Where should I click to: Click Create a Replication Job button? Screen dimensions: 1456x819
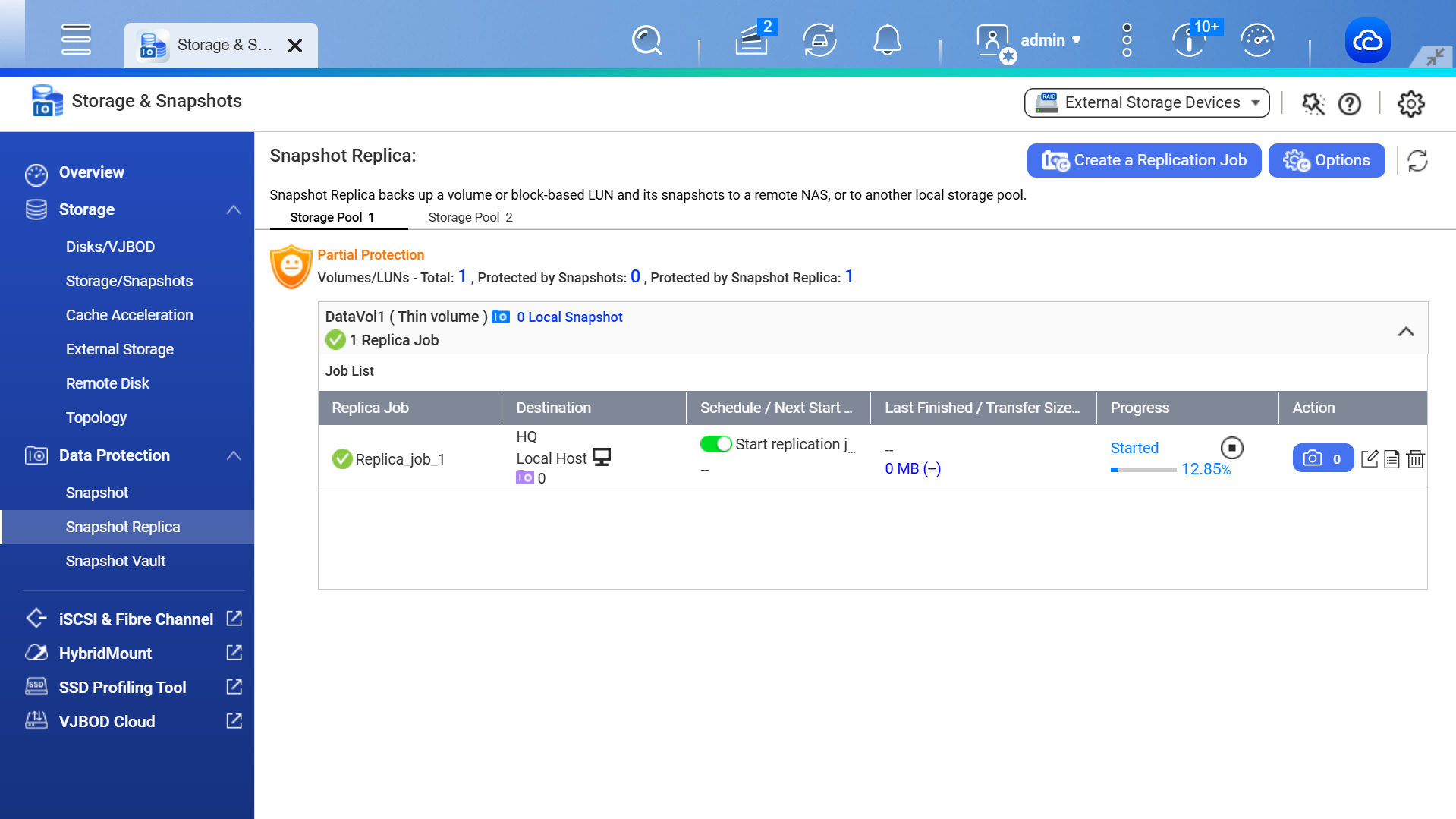click(1143, 160)
